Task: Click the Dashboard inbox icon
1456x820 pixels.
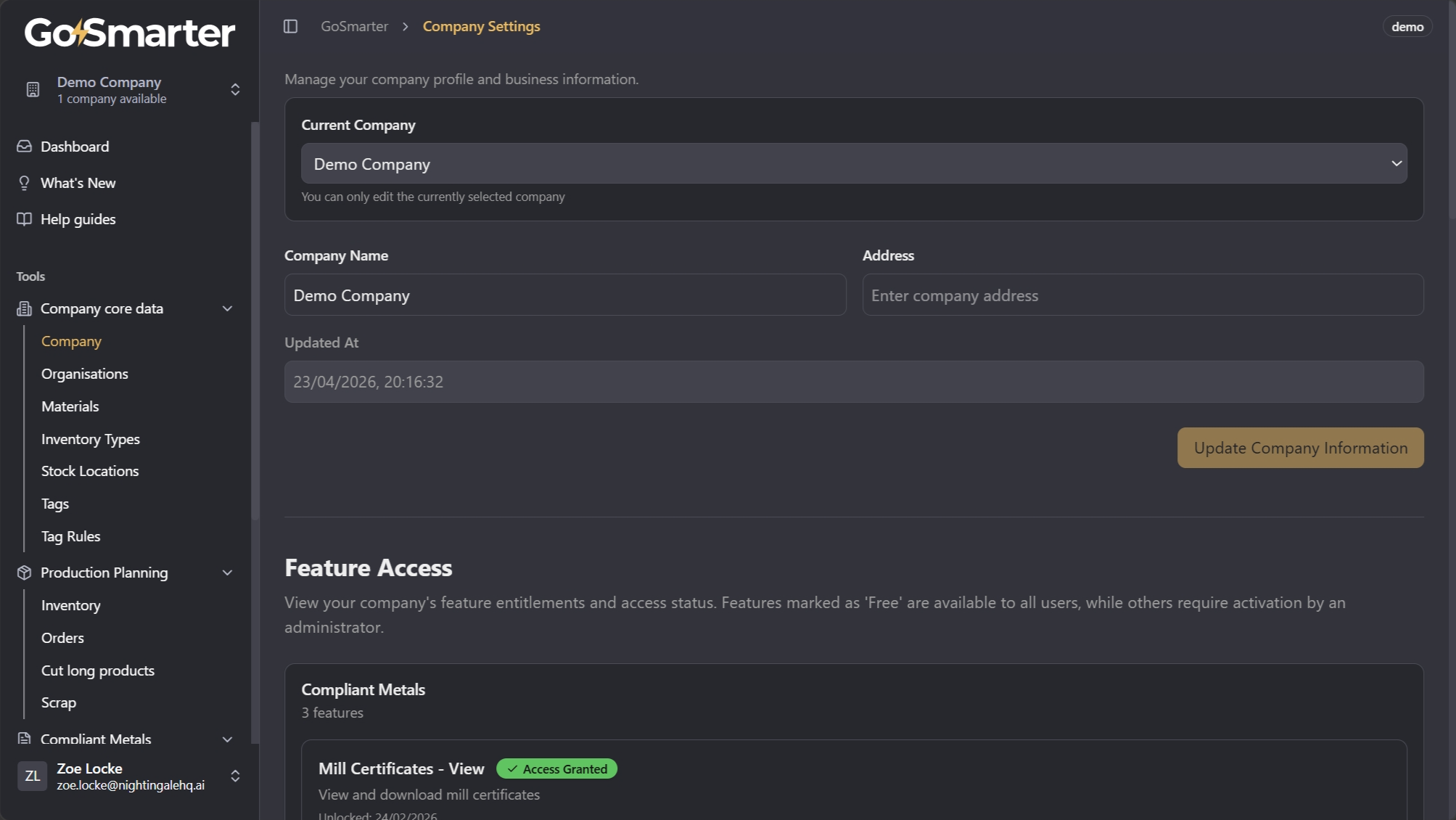Action: 24,147
